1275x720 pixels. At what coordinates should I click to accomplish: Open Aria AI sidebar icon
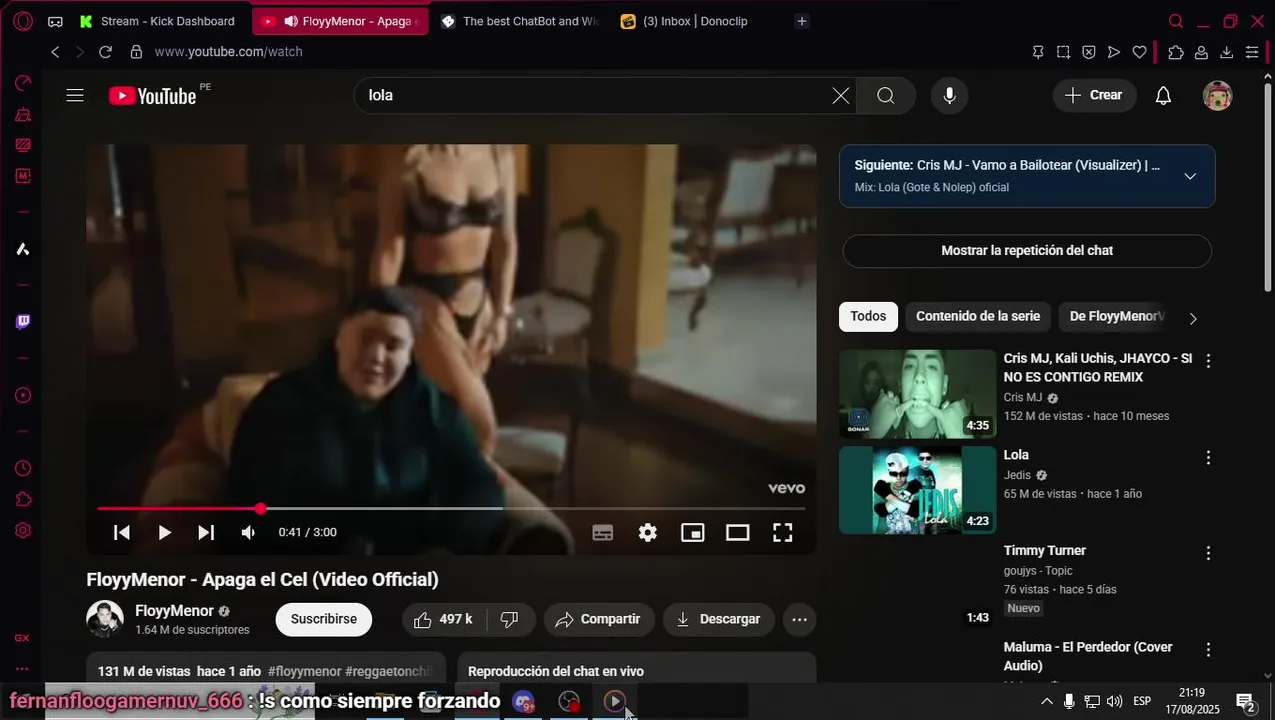(x=22, y=249)
